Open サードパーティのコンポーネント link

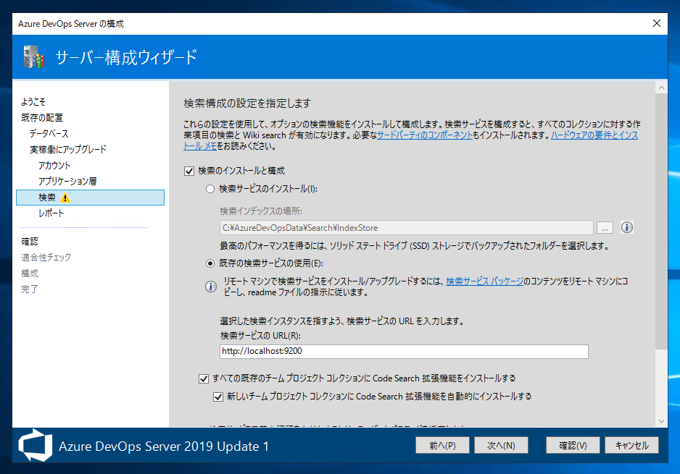(x=425, y=135)
